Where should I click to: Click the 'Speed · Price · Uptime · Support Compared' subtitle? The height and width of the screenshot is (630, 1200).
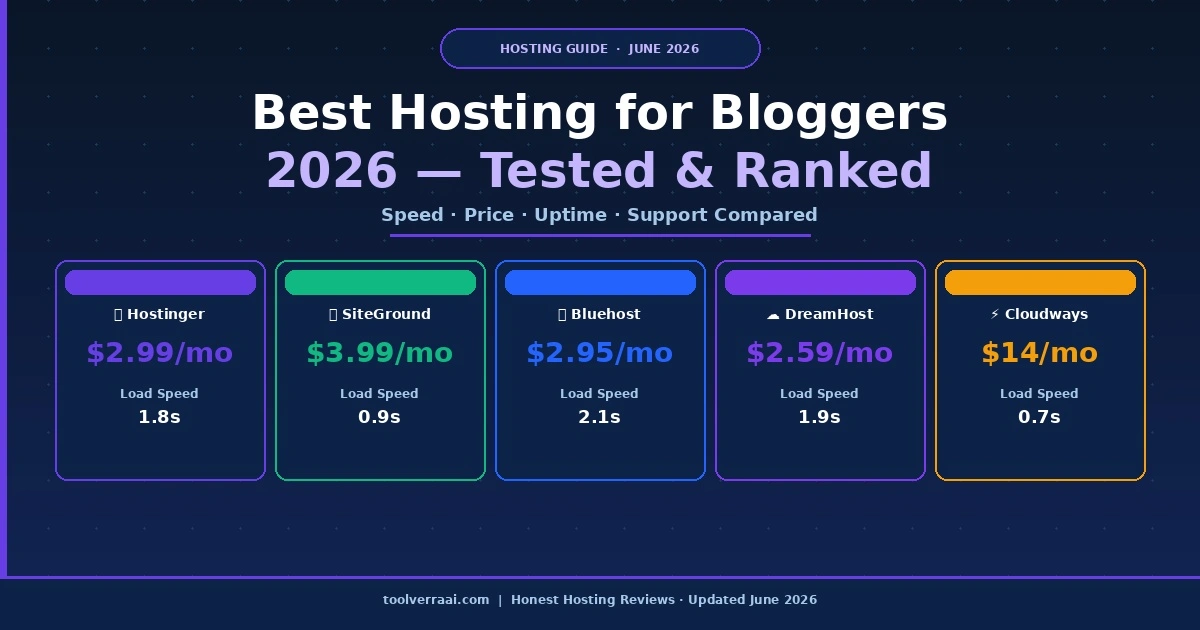600,215
